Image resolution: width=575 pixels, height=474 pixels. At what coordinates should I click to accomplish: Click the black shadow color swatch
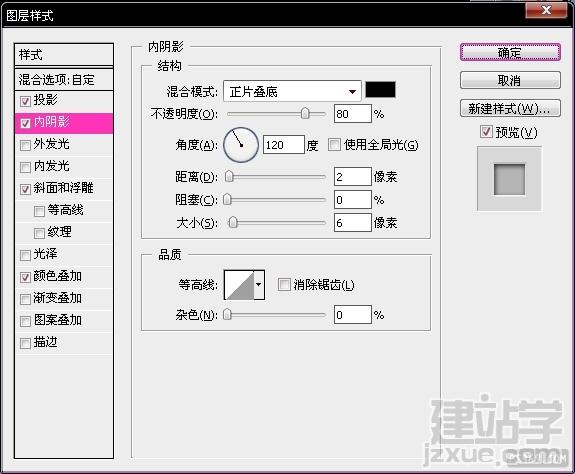(381, 90)
